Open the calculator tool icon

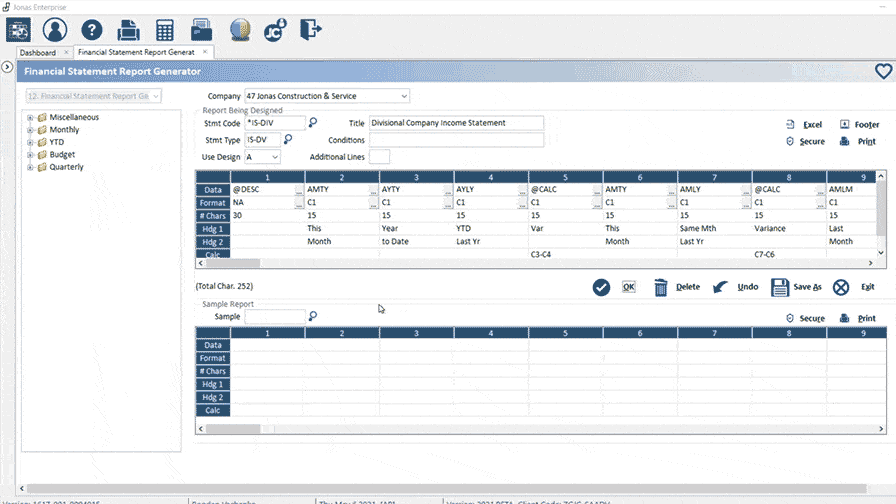(x=165, y=30)
